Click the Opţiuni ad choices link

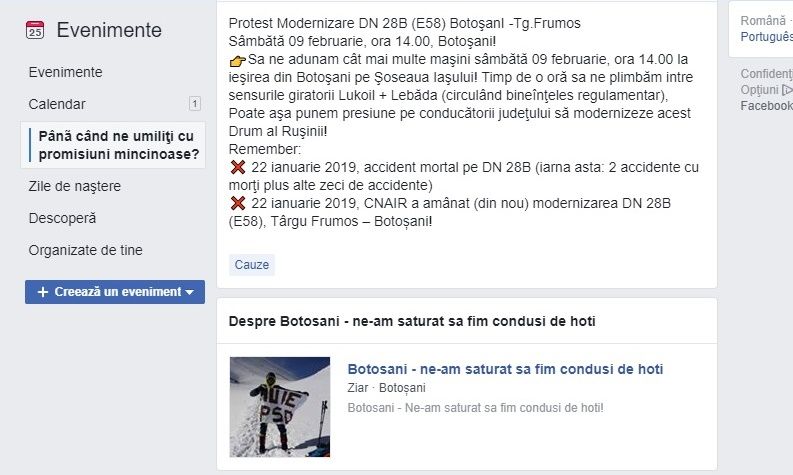(766, 90)
